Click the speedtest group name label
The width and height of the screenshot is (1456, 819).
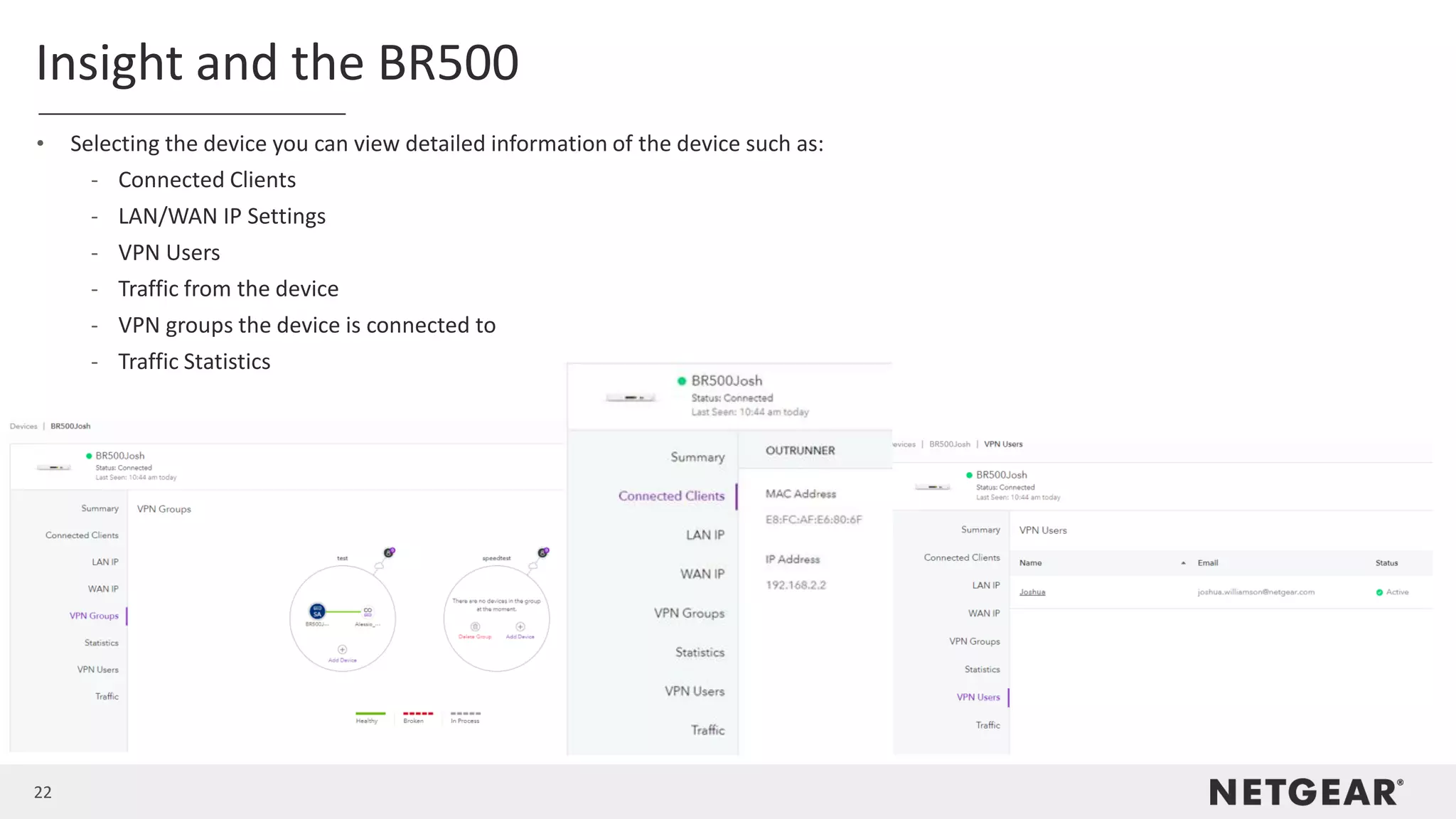(x=496, y=558)
